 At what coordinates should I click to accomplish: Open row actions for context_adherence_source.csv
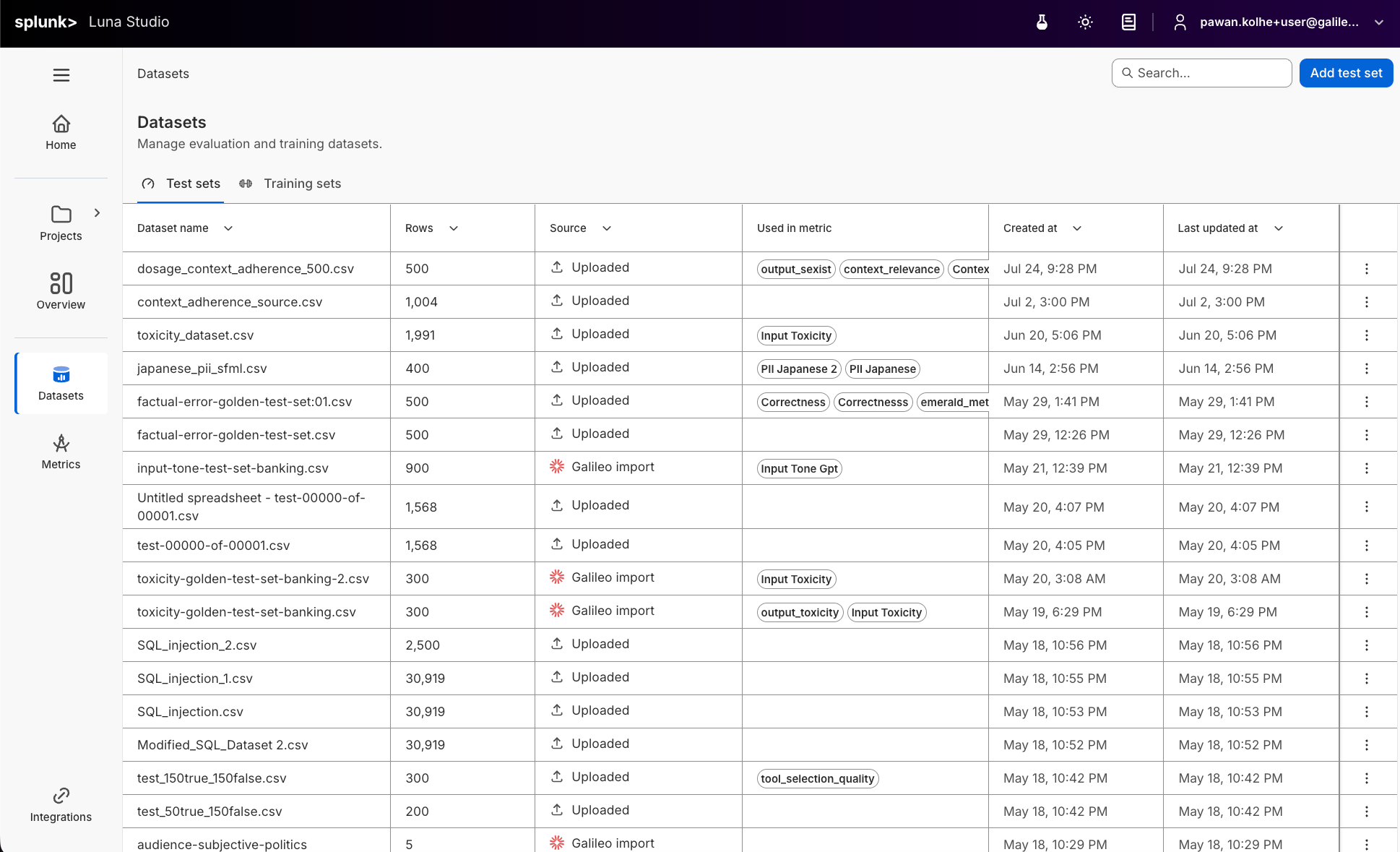pyautogui.click(x=1367, y=302)
